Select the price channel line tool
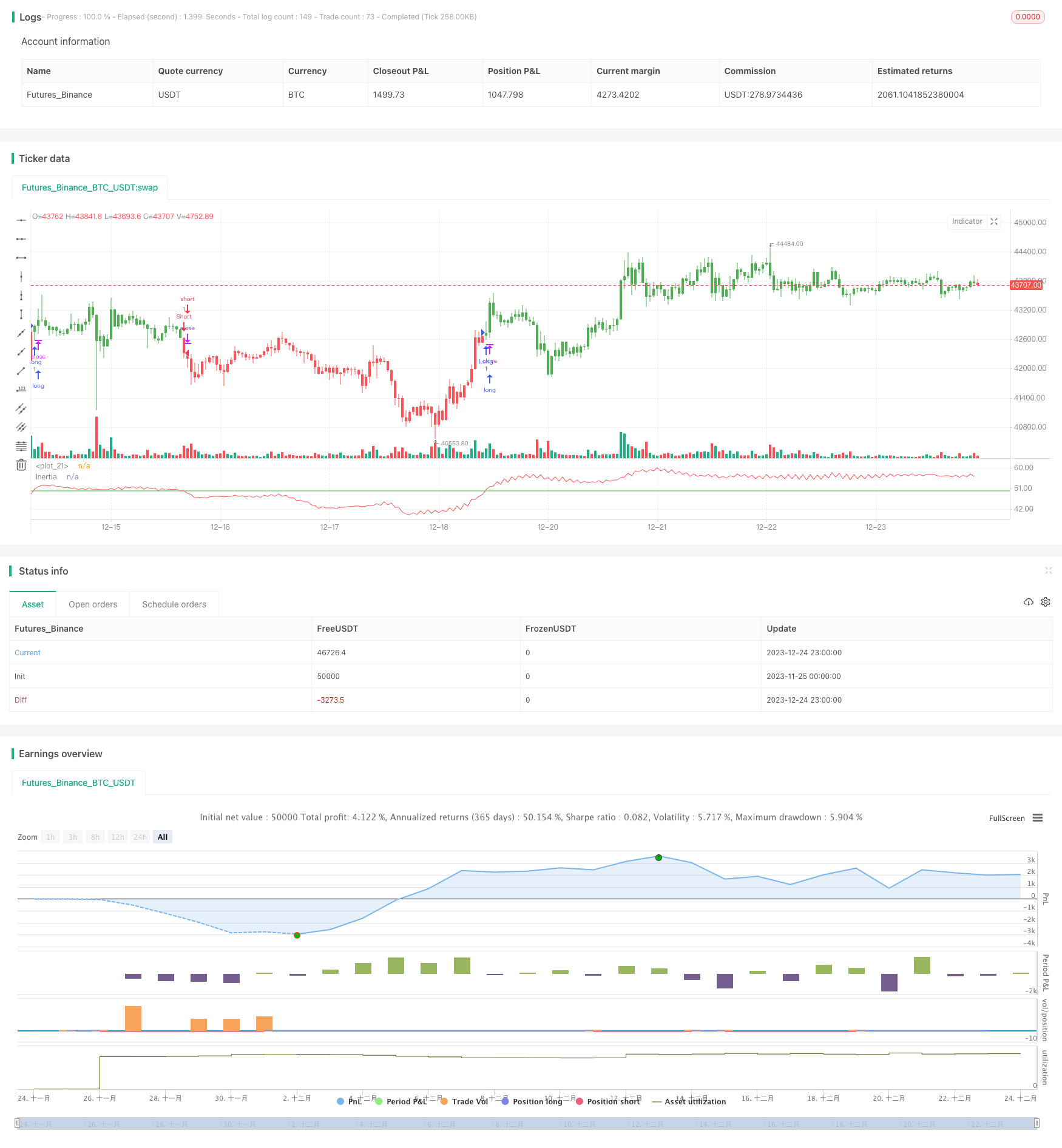1062x1148 pixels. 21,408
